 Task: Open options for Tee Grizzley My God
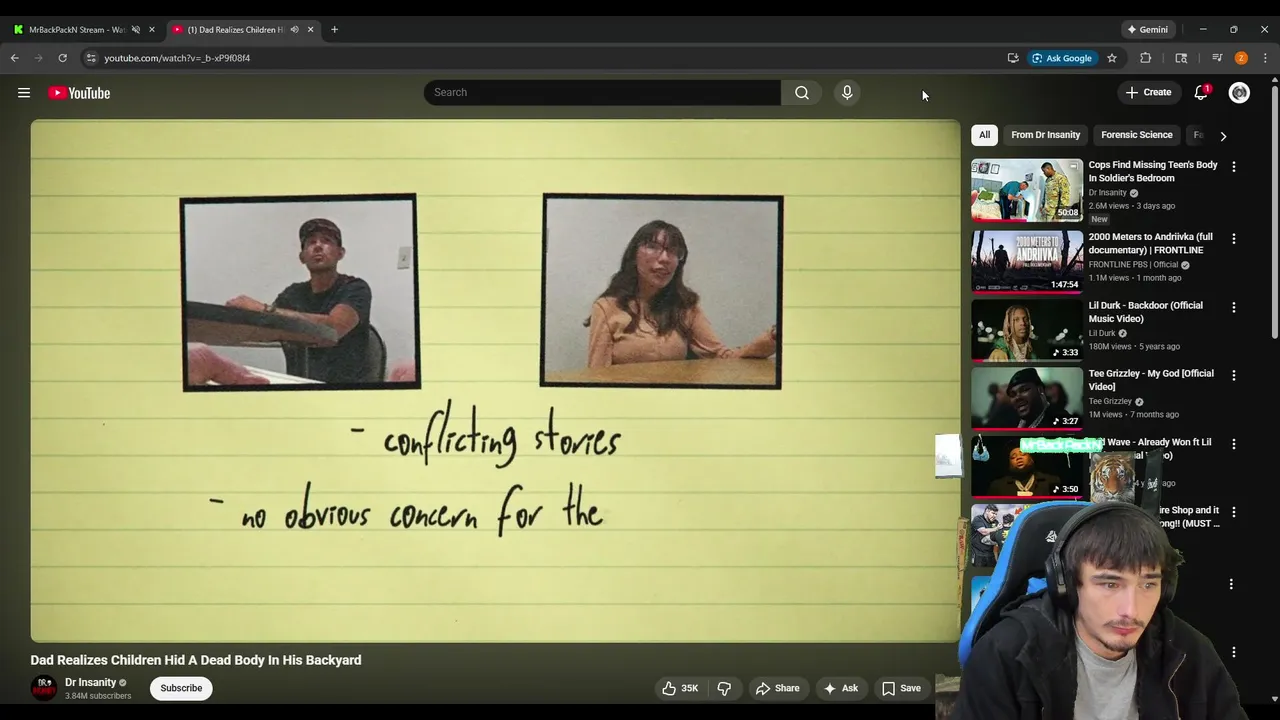coord(1233,375)
